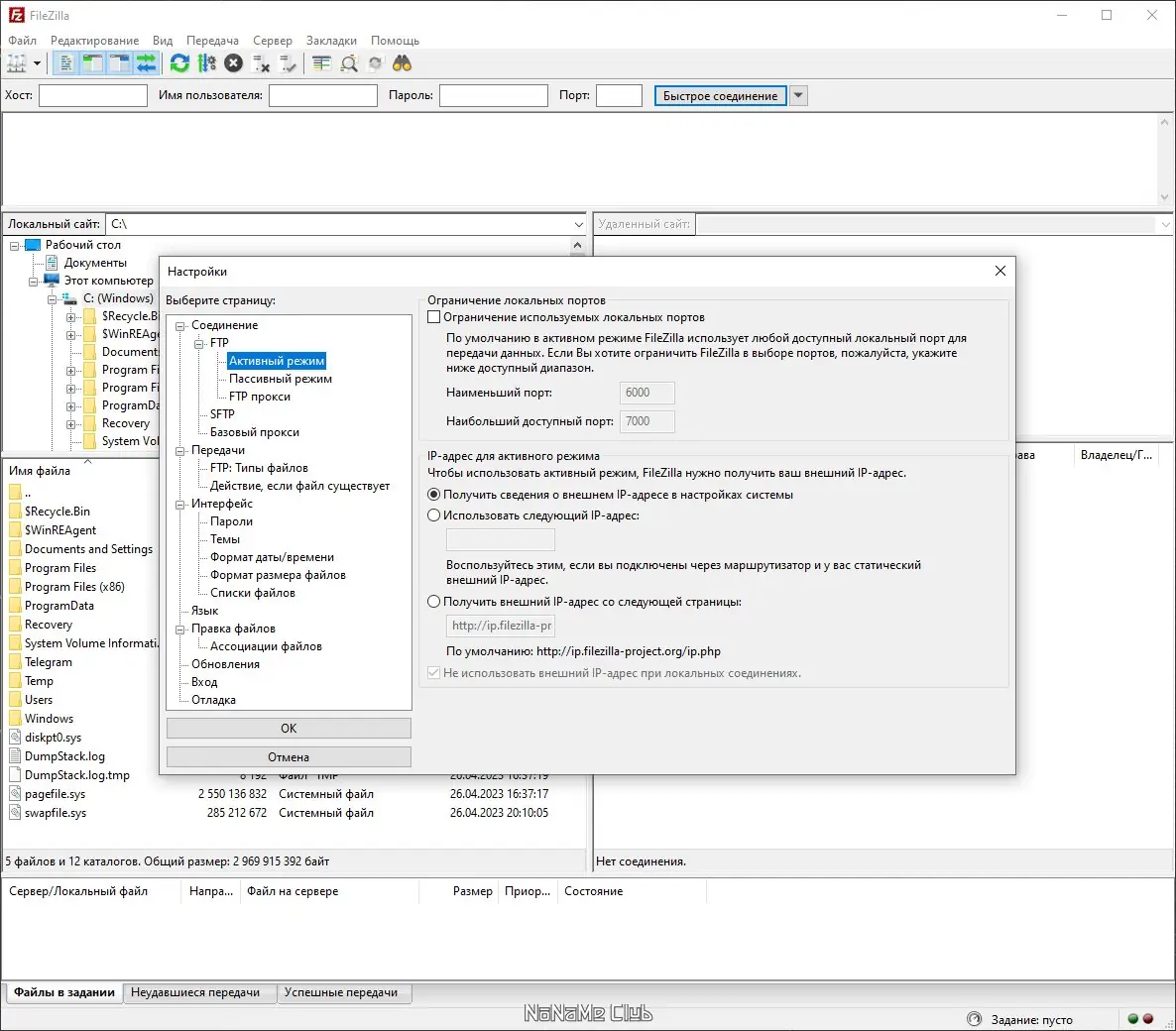Screen dimensions: 1176x1031
Task: Open the directory listing filters icon
Action: point(321,63)
